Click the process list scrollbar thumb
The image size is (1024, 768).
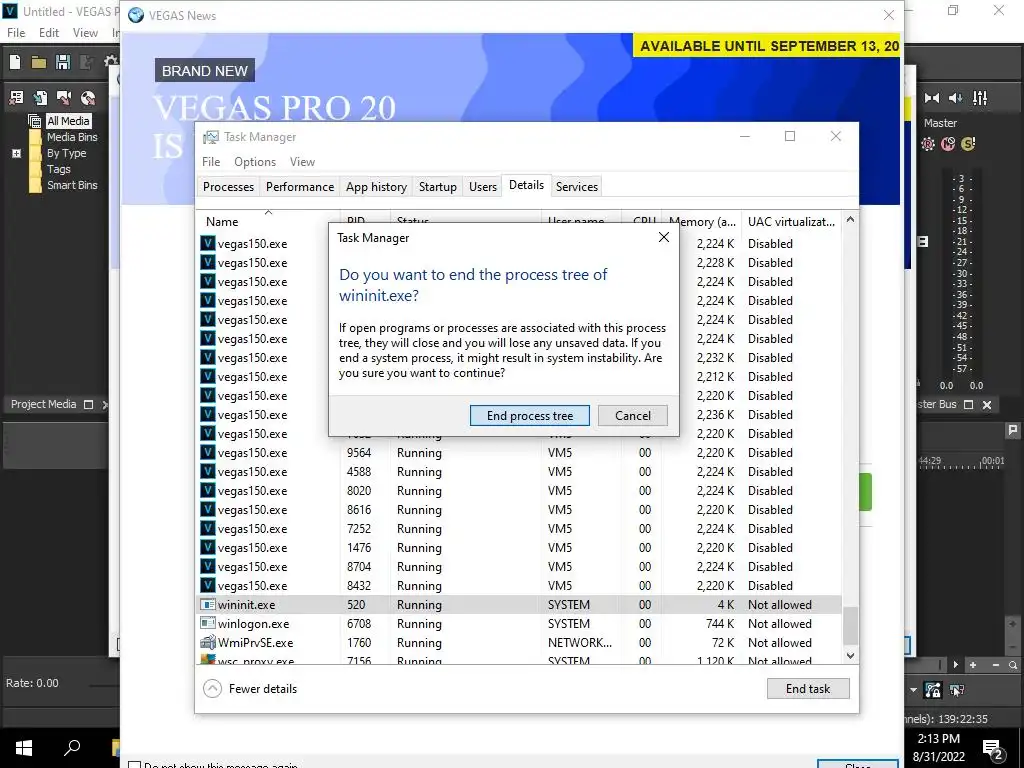click(x=850, y=625)
